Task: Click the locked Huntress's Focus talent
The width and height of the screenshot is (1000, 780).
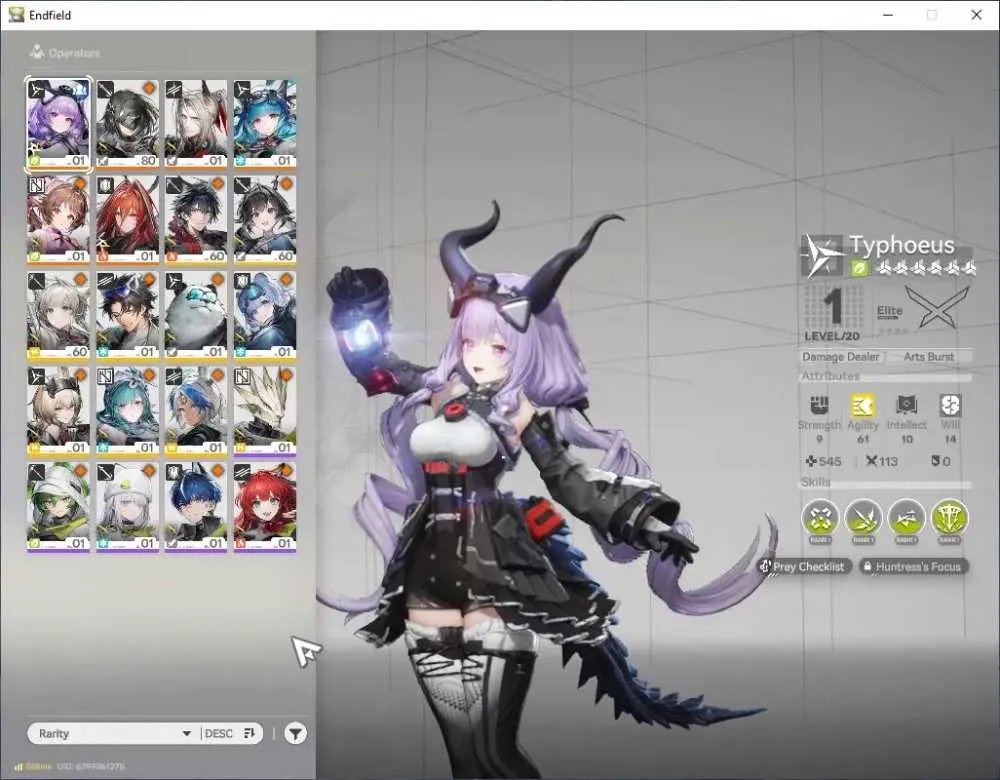Action: (x=913, y=566)
